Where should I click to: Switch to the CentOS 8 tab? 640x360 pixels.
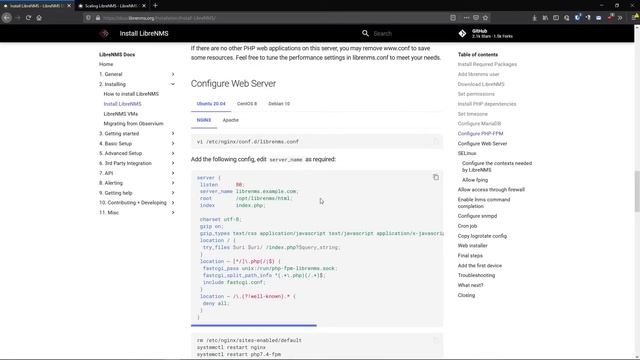click(247, 104)
